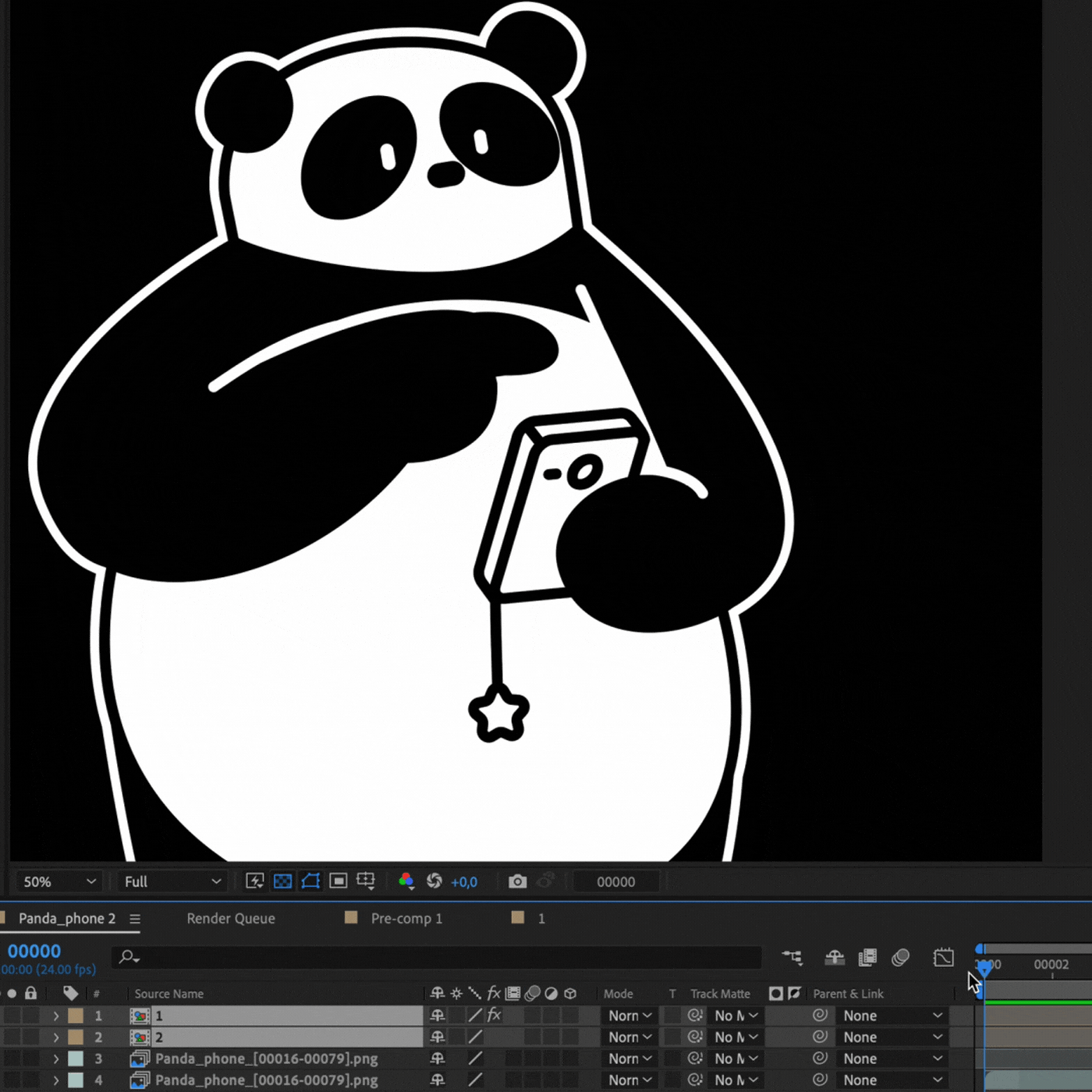Toggle mask and shape path visibility
The width and height of the screenshot is (1092, 1092).
[x=310, y=881]
